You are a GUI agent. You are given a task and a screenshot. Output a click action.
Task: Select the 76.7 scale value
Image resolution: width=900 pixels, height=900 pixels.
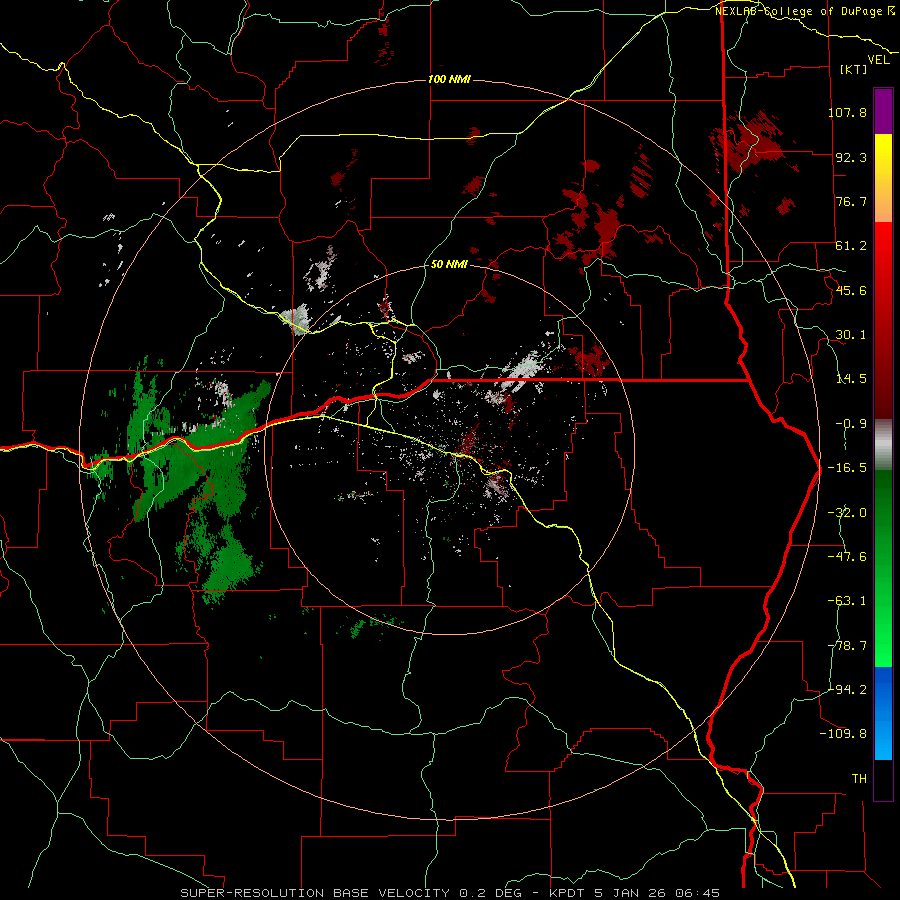(851, 201)
